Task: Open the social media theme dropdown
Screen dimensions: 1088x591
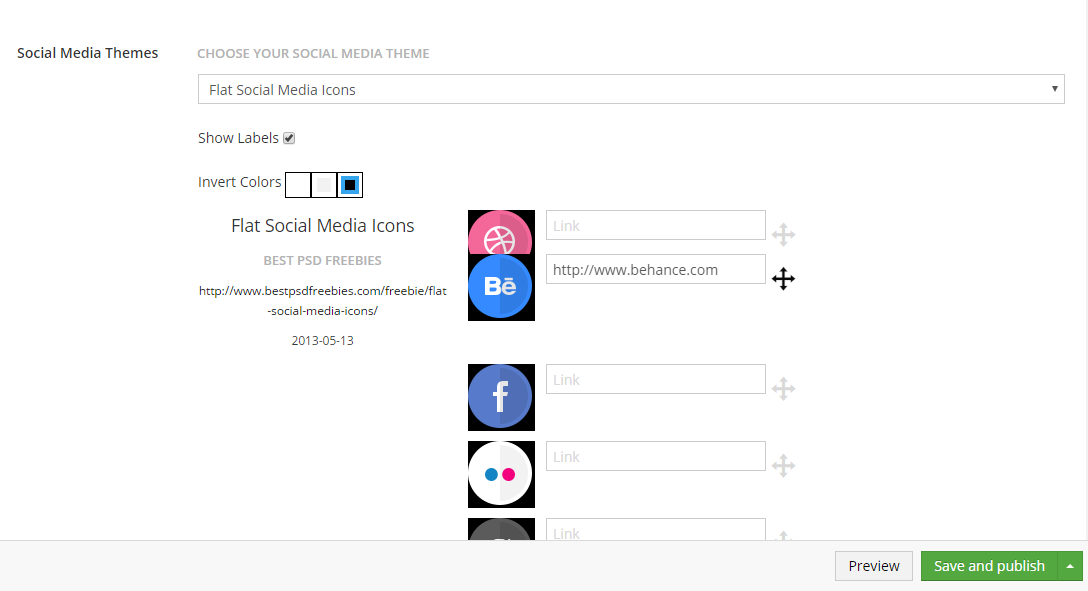Action: 631,89
